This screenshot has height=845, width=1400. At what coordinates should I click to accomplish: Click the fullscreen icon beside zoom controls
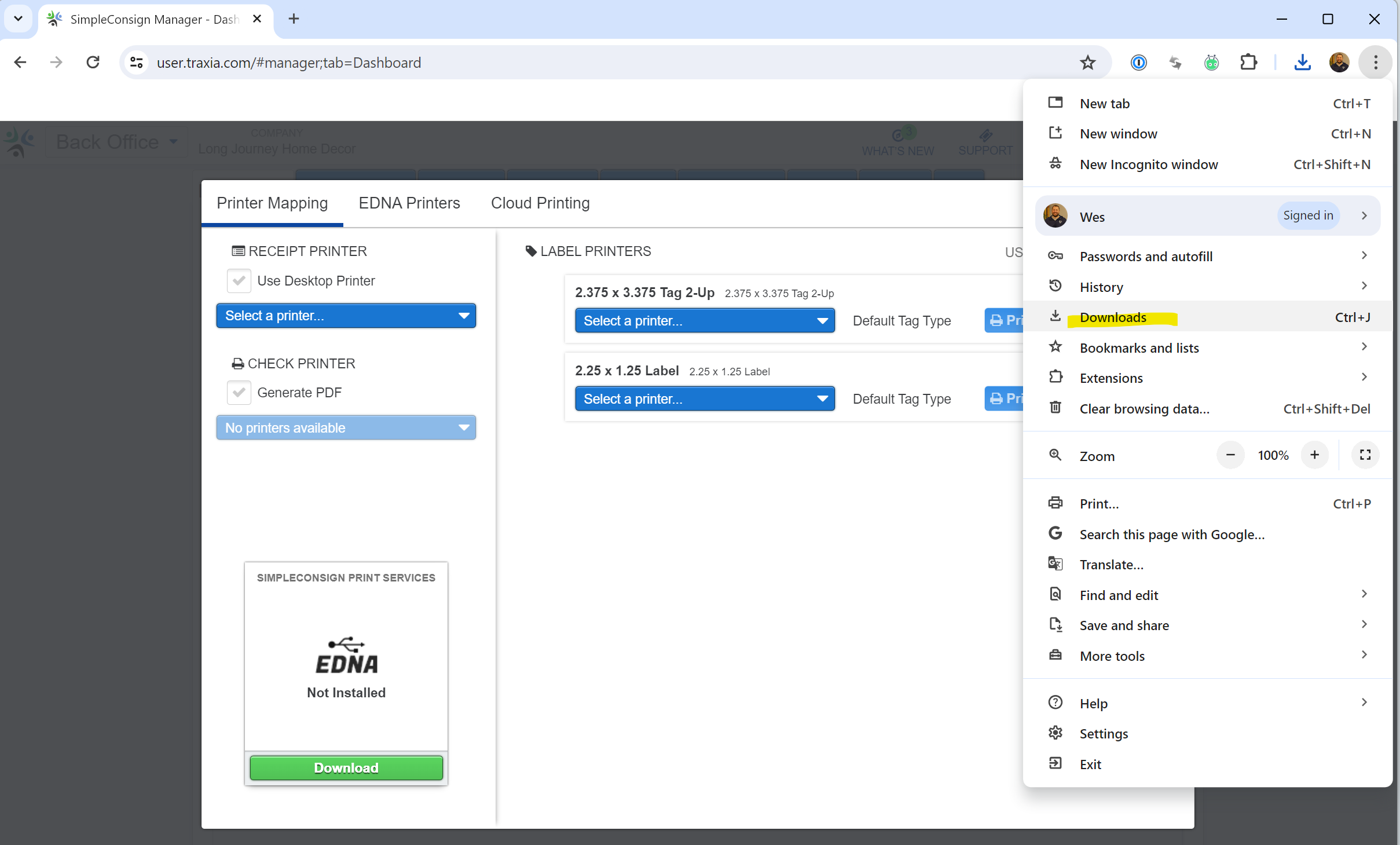coord(1365,455)
